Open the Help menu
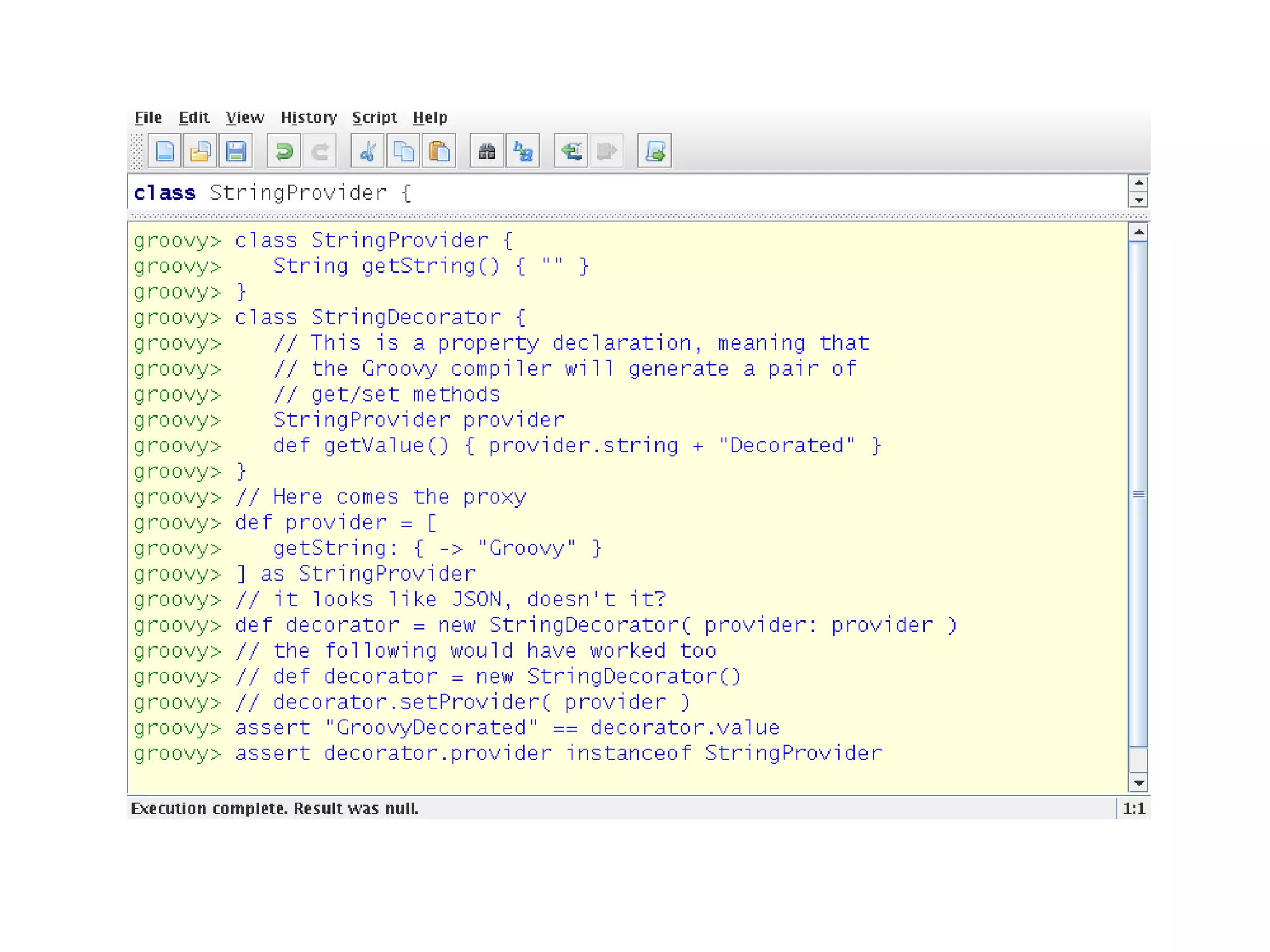Viewport: 1270px width, 952px height. point(430,117)
